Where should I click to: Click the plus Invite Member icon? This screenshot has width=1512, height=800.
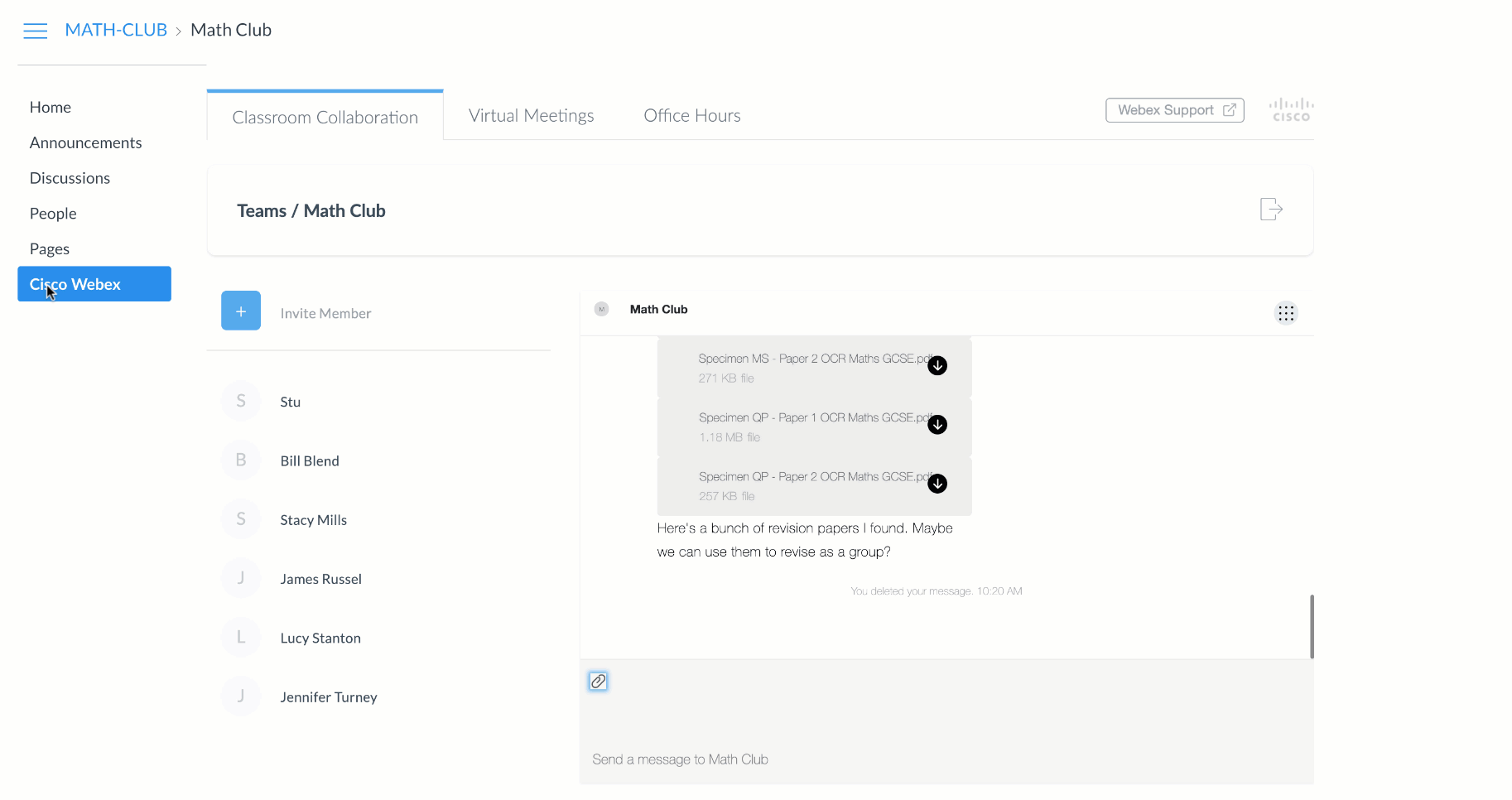pyautogui.click(x=241, y=311)
